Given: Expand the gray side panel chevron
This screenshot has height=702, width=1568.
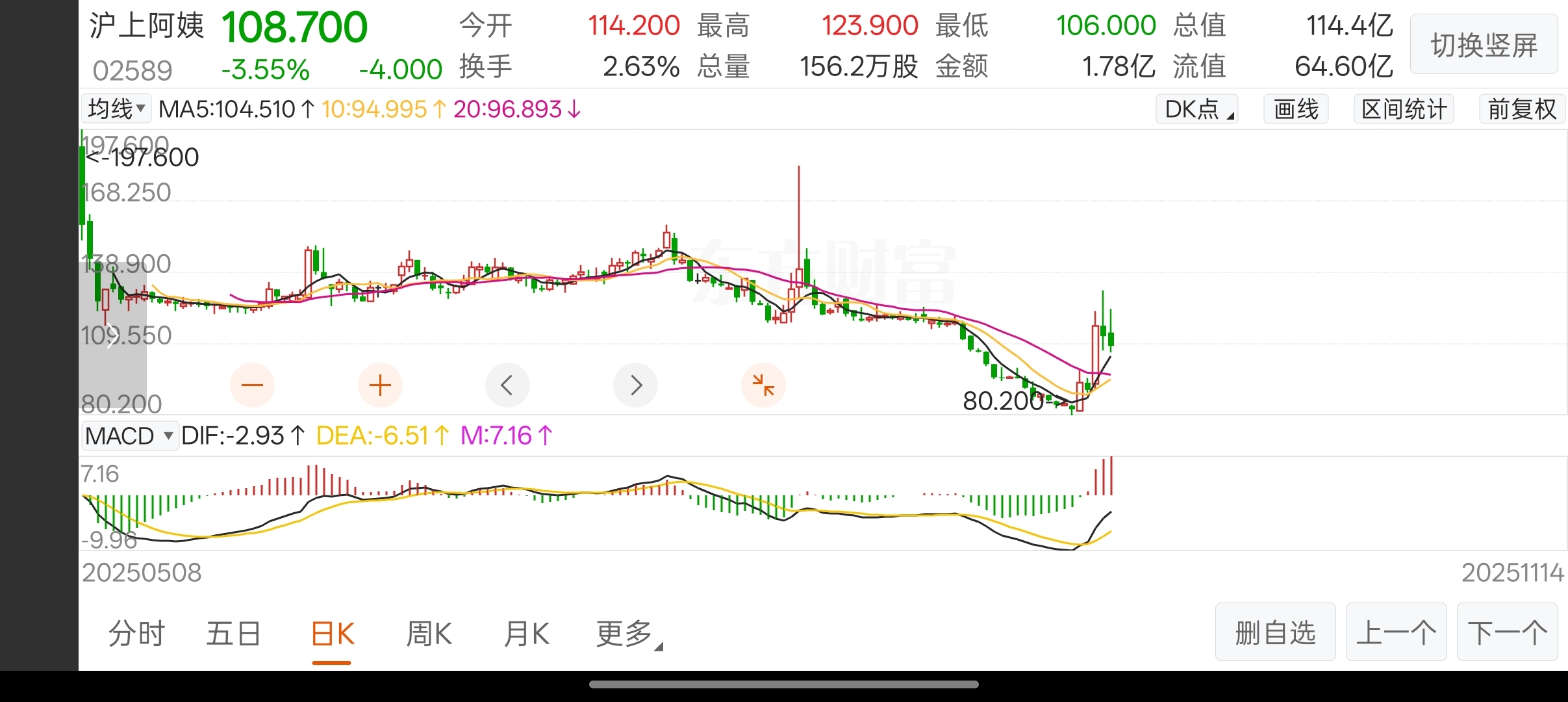Looking at the screenshot, I should coord(112,336).
